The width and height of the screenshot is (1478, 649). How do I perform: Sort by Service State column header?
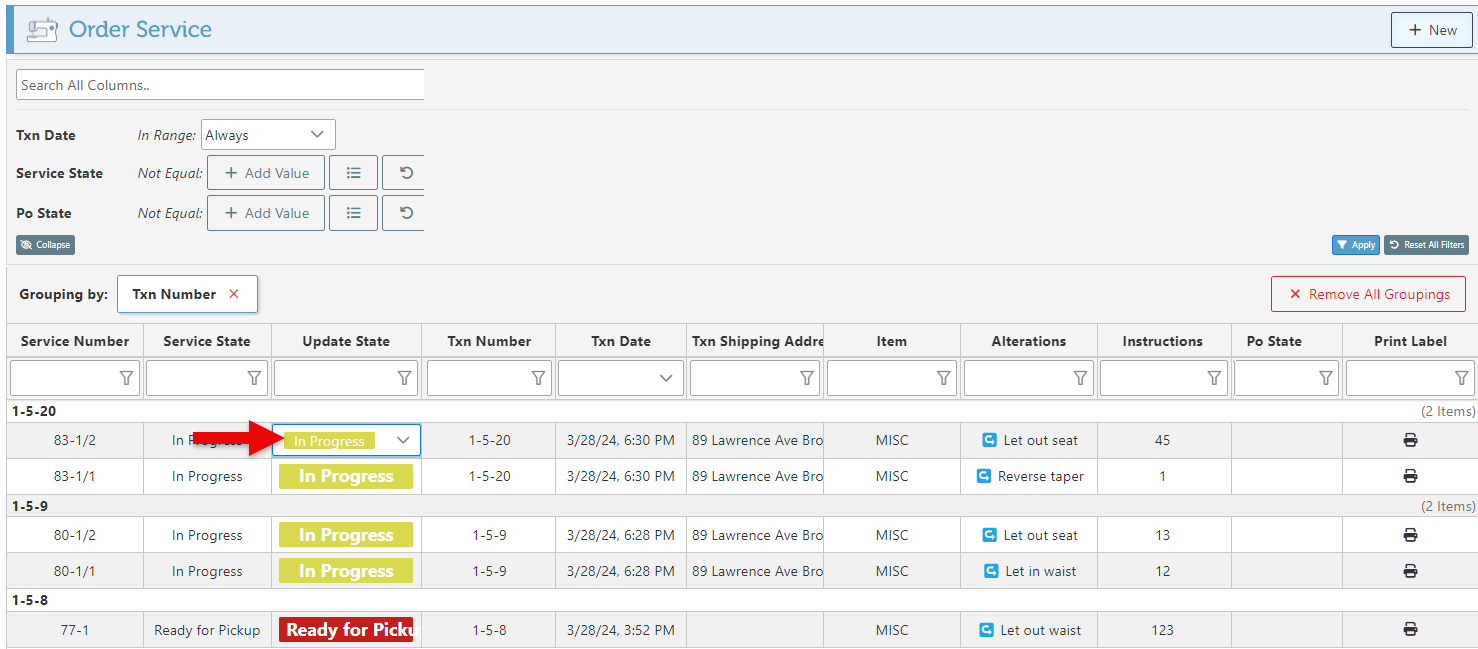point(207,341)
